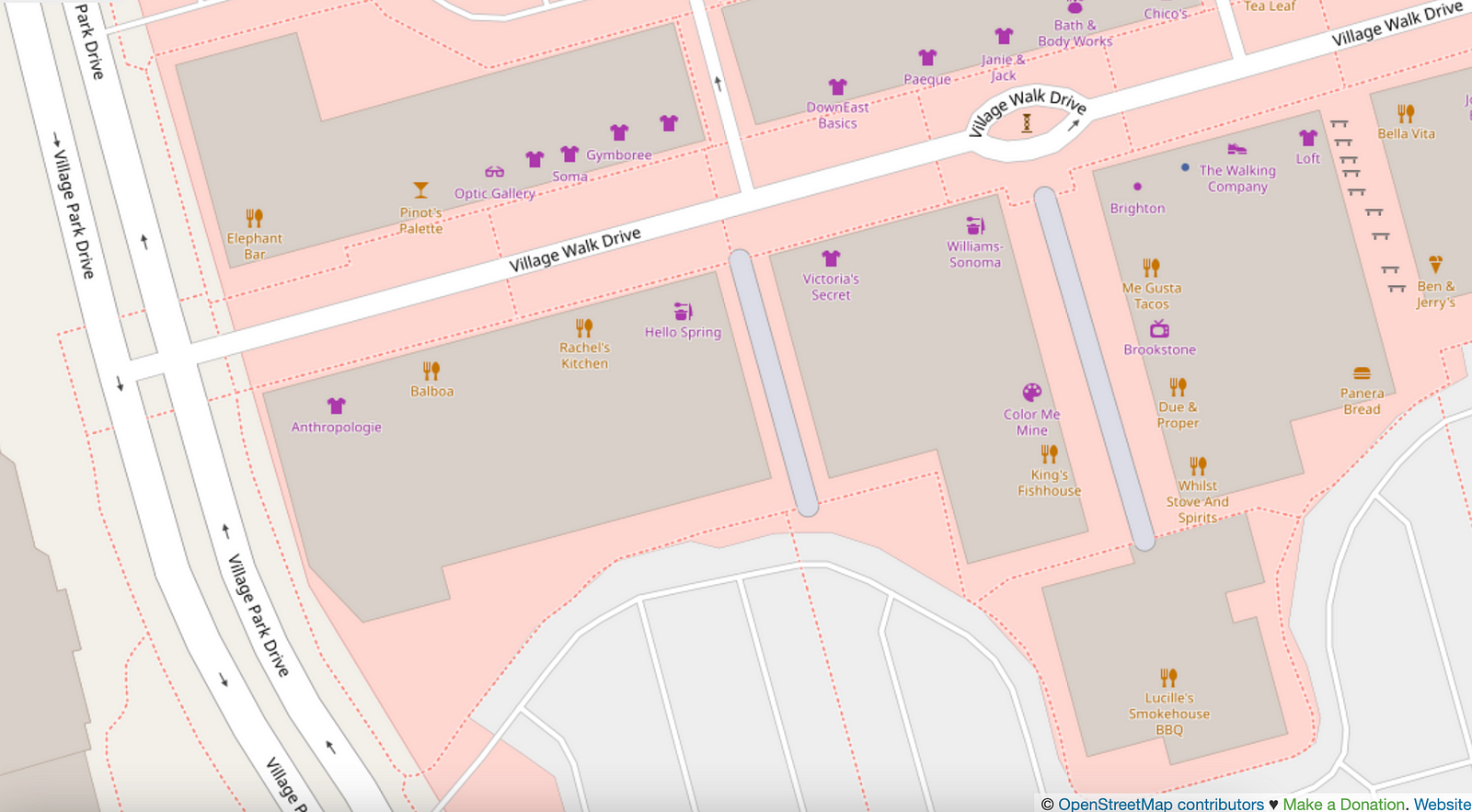Select the Brookstone electronics icon

[x=1159, y=329]
